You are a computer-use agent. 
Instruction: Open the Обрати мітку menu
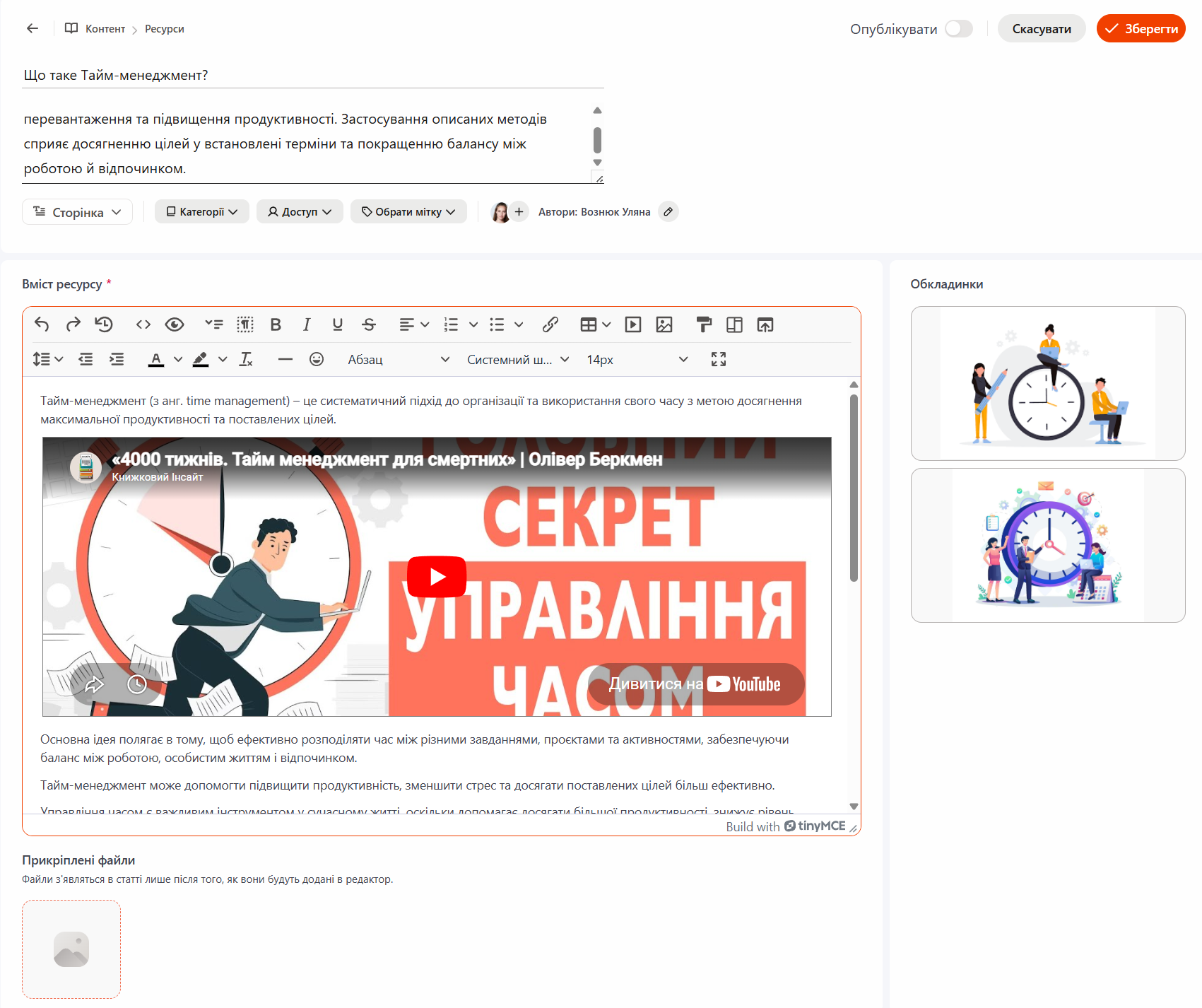[408, 211]
